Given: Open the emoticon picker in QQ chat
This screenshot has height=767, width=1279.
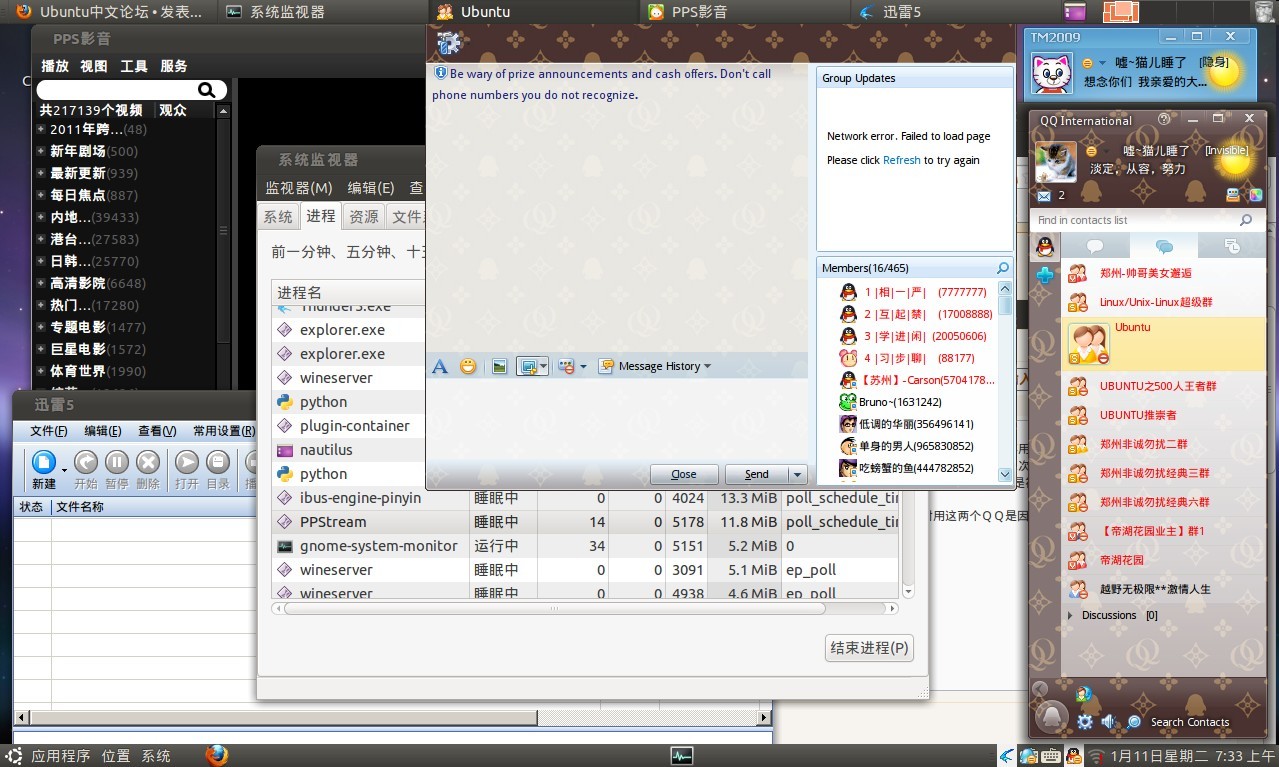Looking at the screenshot, I should (468, 367).
